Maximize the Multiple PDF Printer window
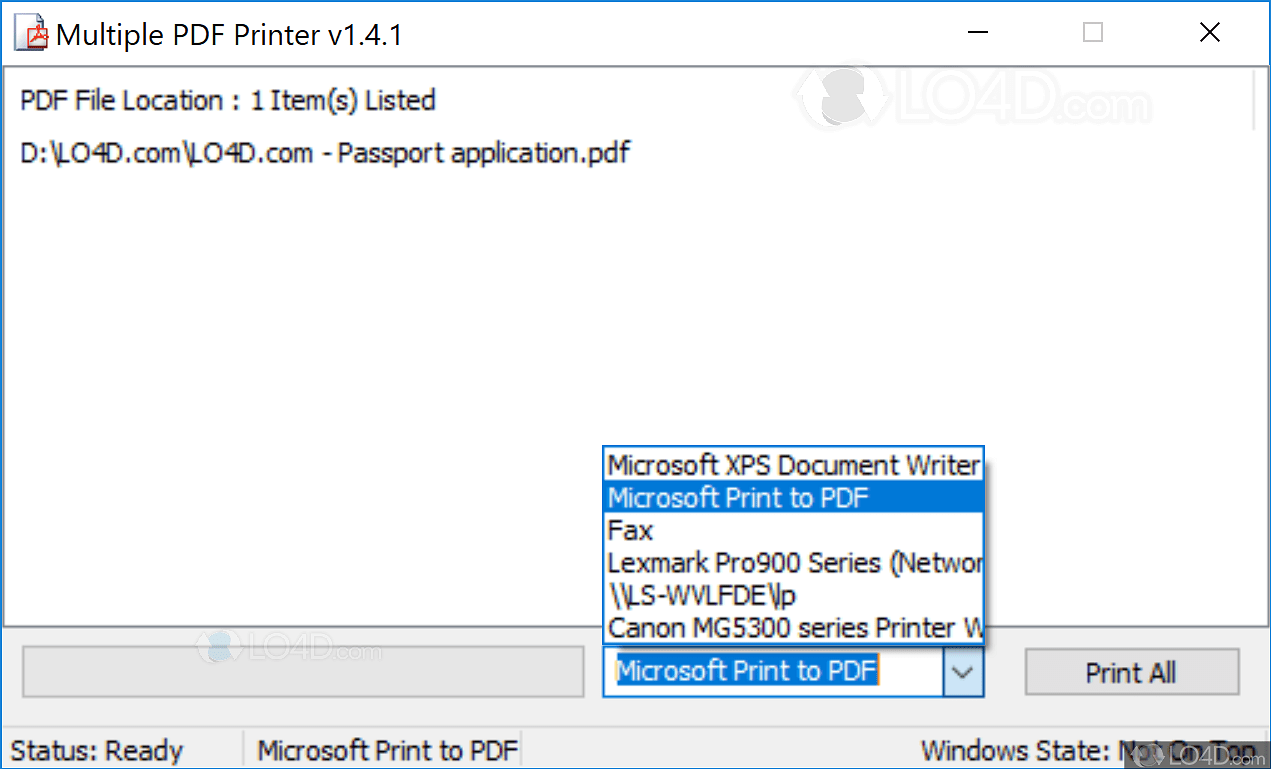 (1092, 32)
